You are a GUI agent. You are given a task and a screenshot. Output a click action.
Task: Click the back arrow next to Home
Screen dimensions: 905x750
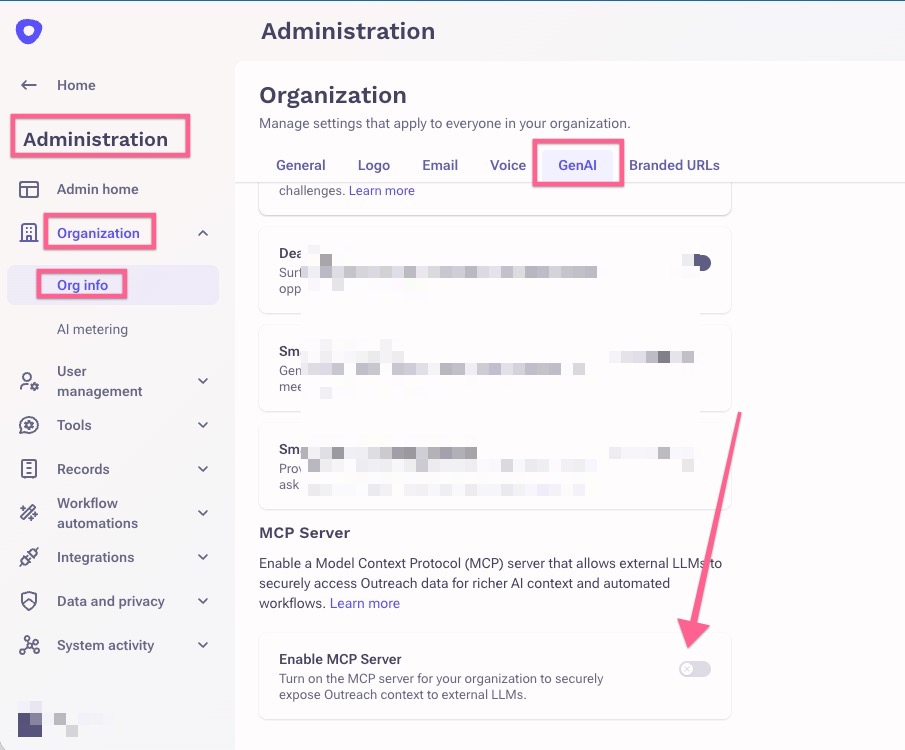pyautogui.click(x=29, y=85)
